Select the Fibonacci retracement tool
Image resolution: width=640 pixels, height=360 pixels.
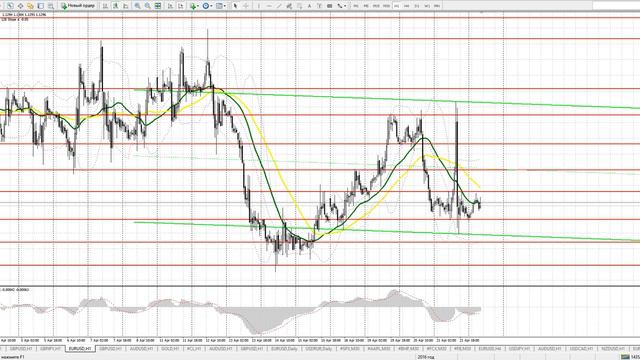(x=300, y=6)
